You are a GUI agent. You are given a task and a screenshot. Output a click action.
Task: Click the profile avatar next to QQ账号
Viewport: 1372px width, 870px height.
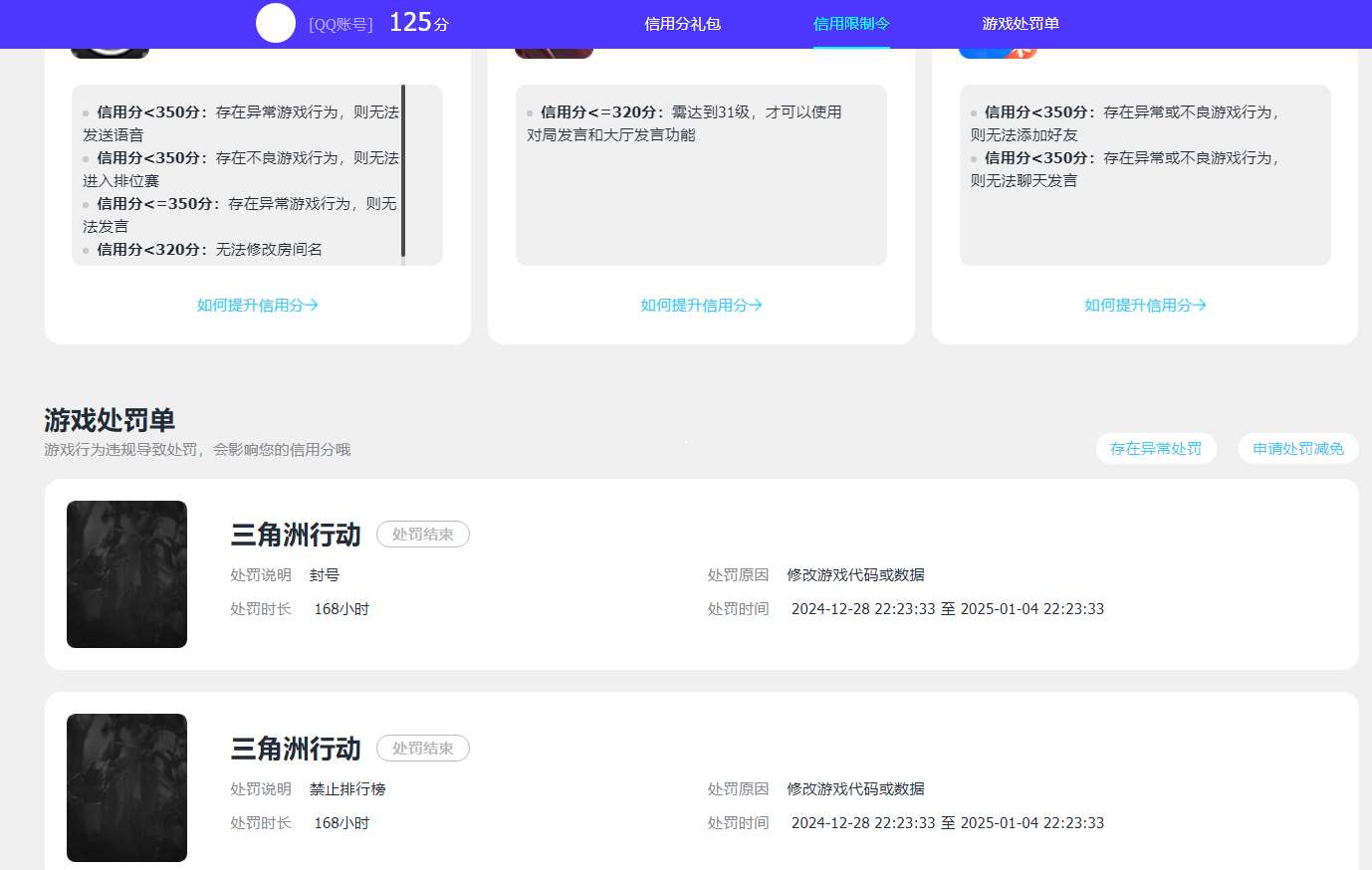click(x=276, y=23)
